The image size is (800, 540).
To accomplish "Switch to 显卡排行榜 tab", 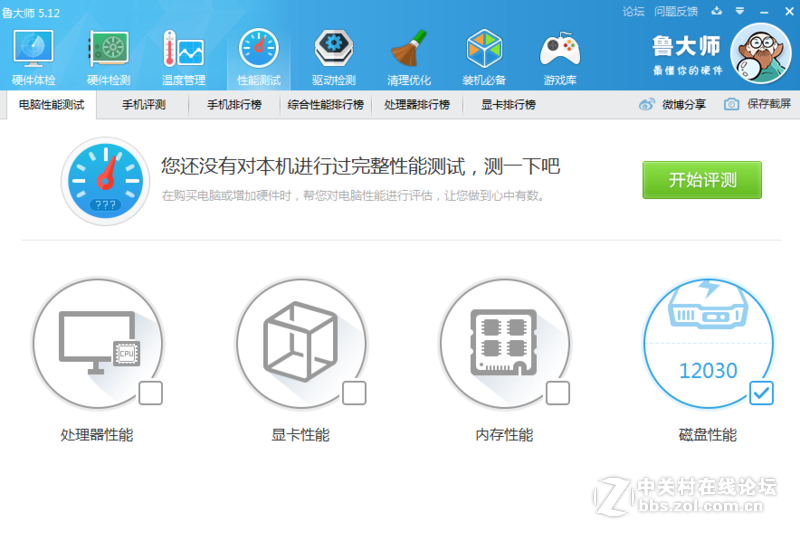I will [508, 105].
